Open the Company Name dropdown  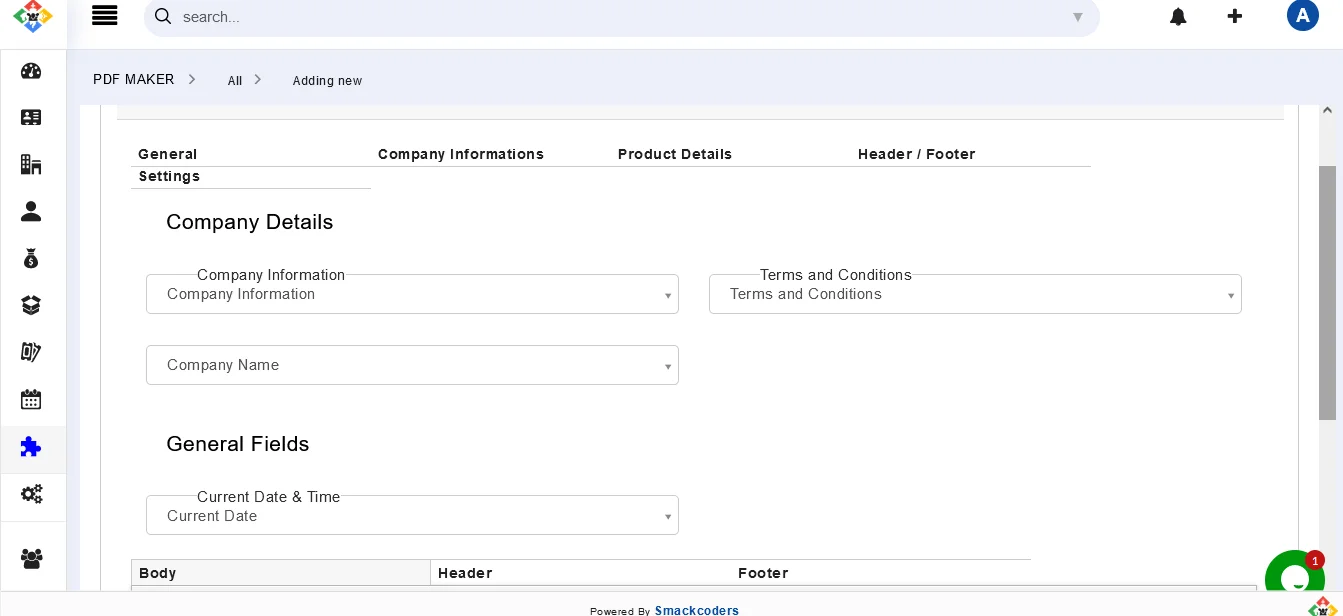(x=412, y=365)
